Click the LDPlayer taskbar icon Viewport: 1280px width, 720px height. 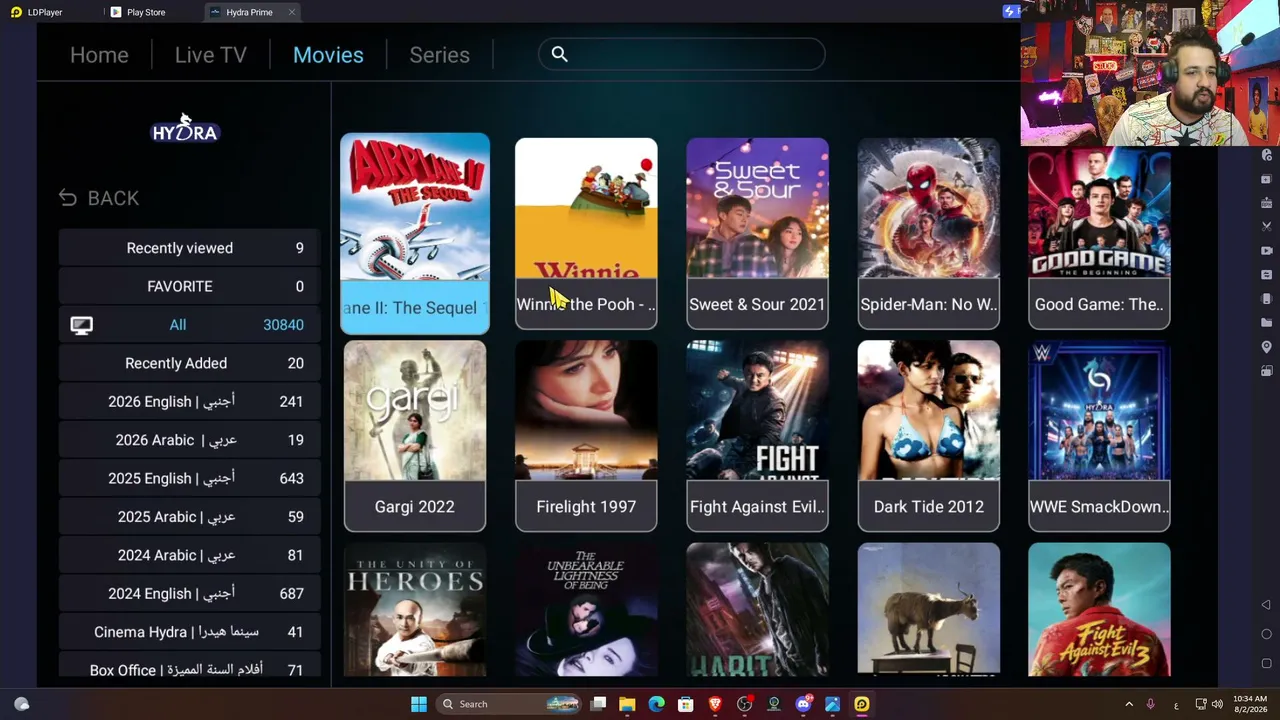[862, 704]
